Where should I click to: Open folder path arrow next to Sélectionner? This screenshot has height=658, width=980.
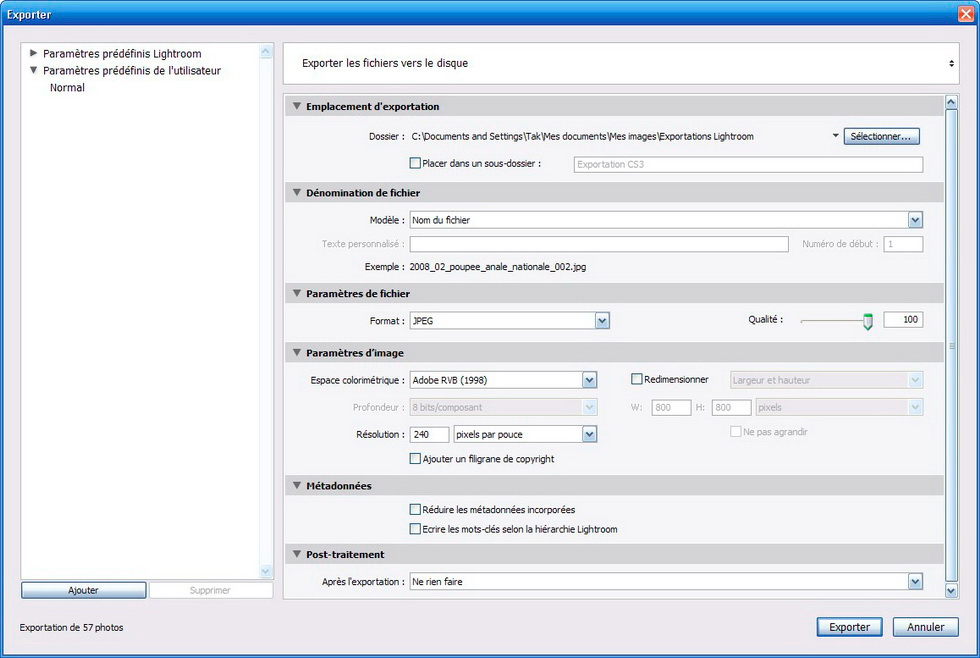point(835,137)
